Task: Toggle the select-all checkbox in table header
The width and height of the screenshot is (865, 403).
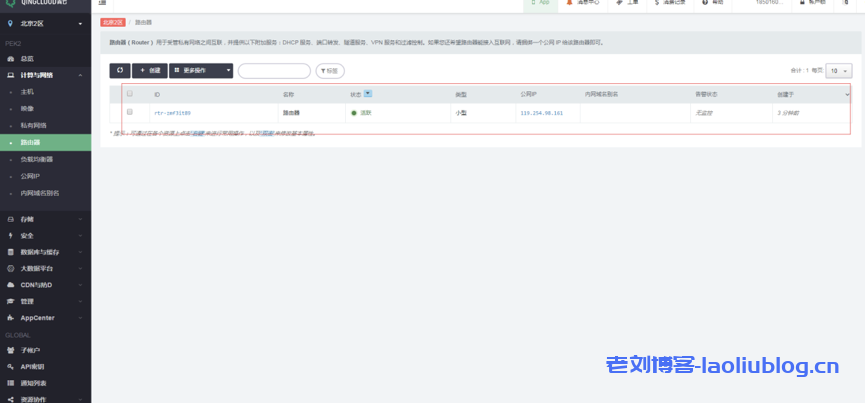Action: [129, 94]
